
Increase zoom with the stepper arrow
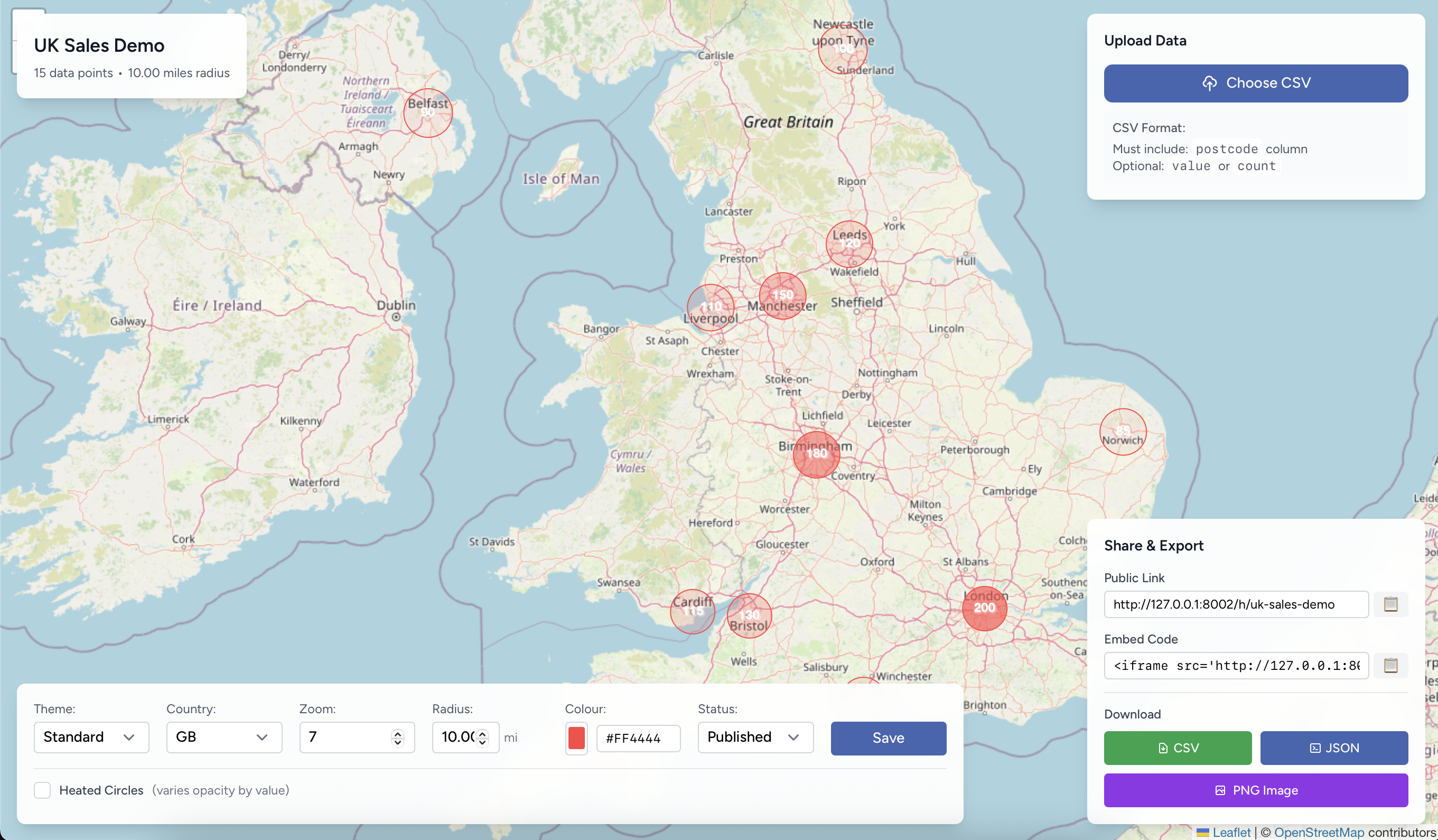398,733
